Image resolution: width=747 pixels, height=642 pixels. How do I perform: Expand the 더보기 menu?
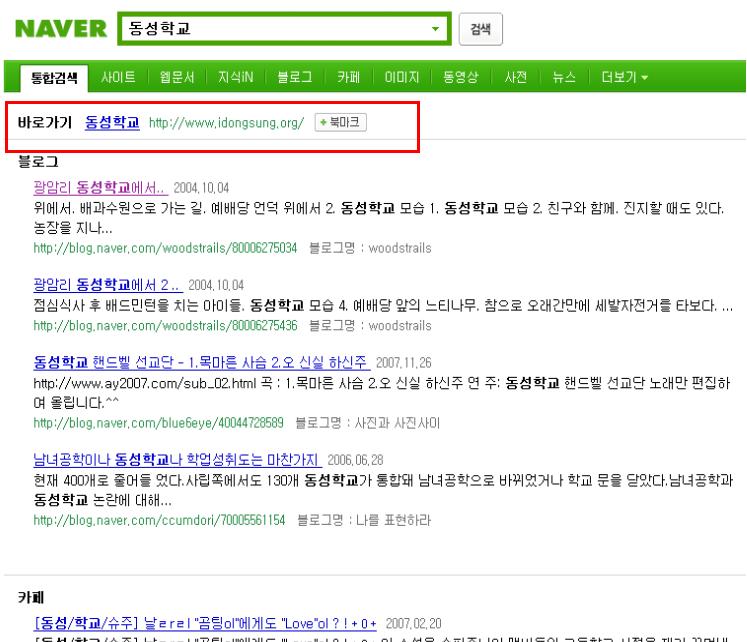click(x=623, y=77)
